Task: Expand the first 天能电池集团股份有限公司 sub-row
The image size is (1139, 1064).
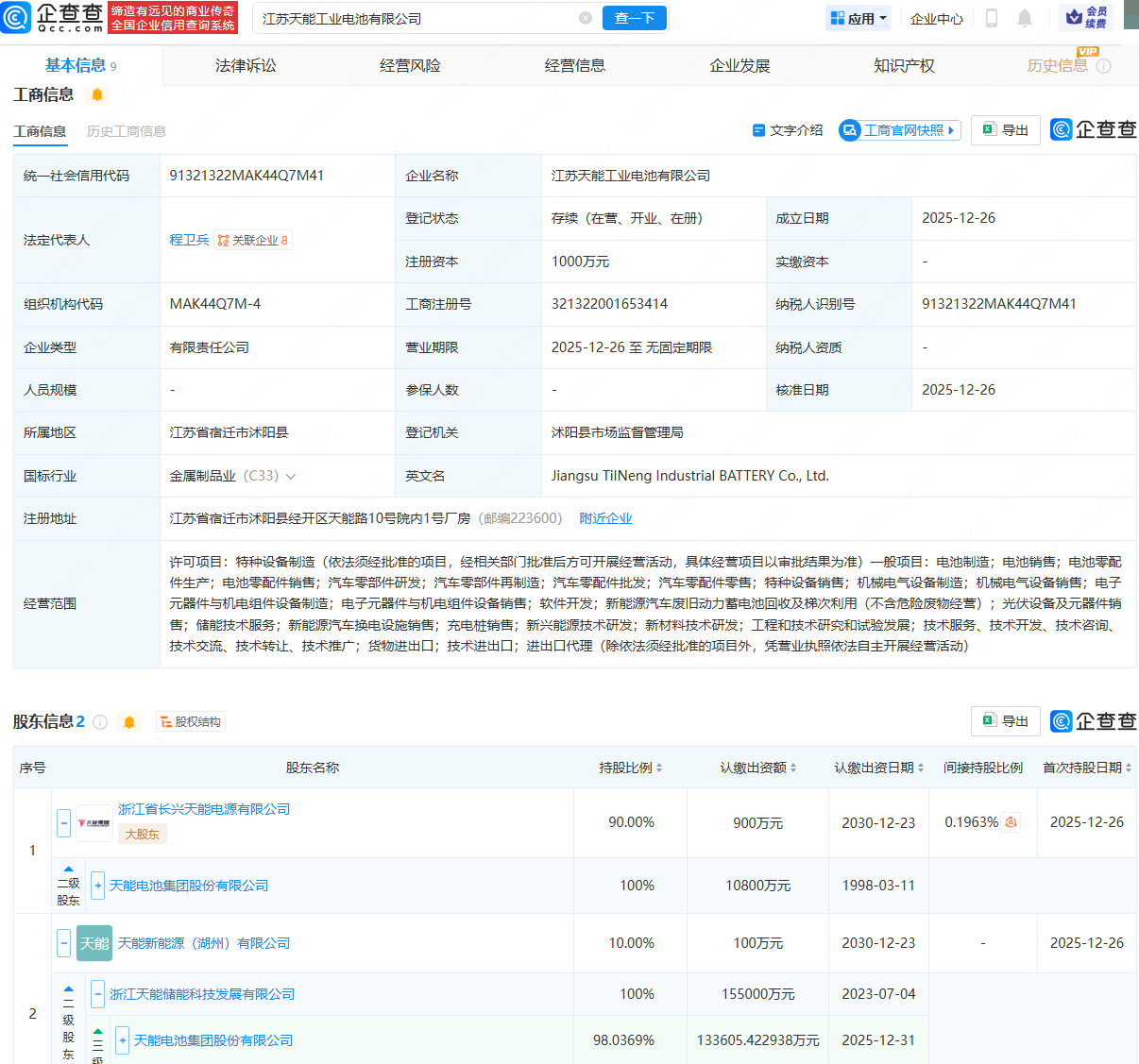Action: pos(98,886)
